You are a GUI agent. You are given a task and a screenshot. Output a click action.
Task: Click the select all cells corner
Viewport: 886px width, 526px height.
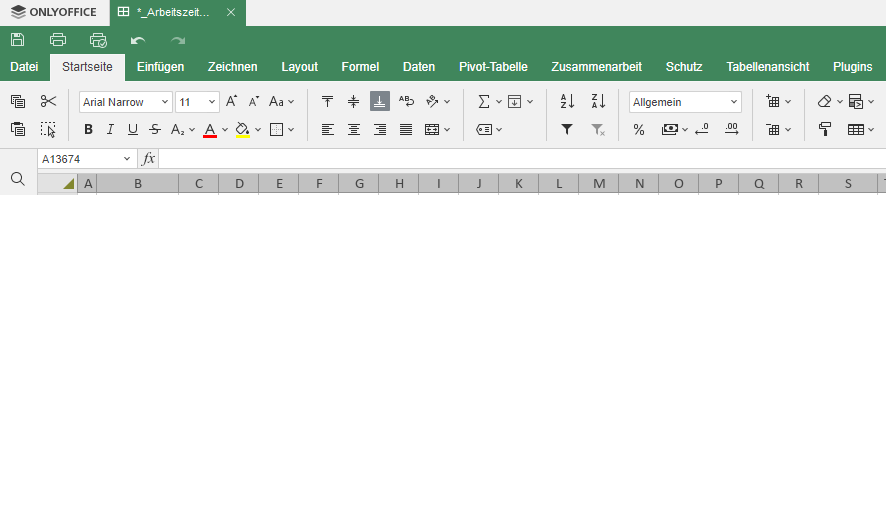click(x=58, y=184)
